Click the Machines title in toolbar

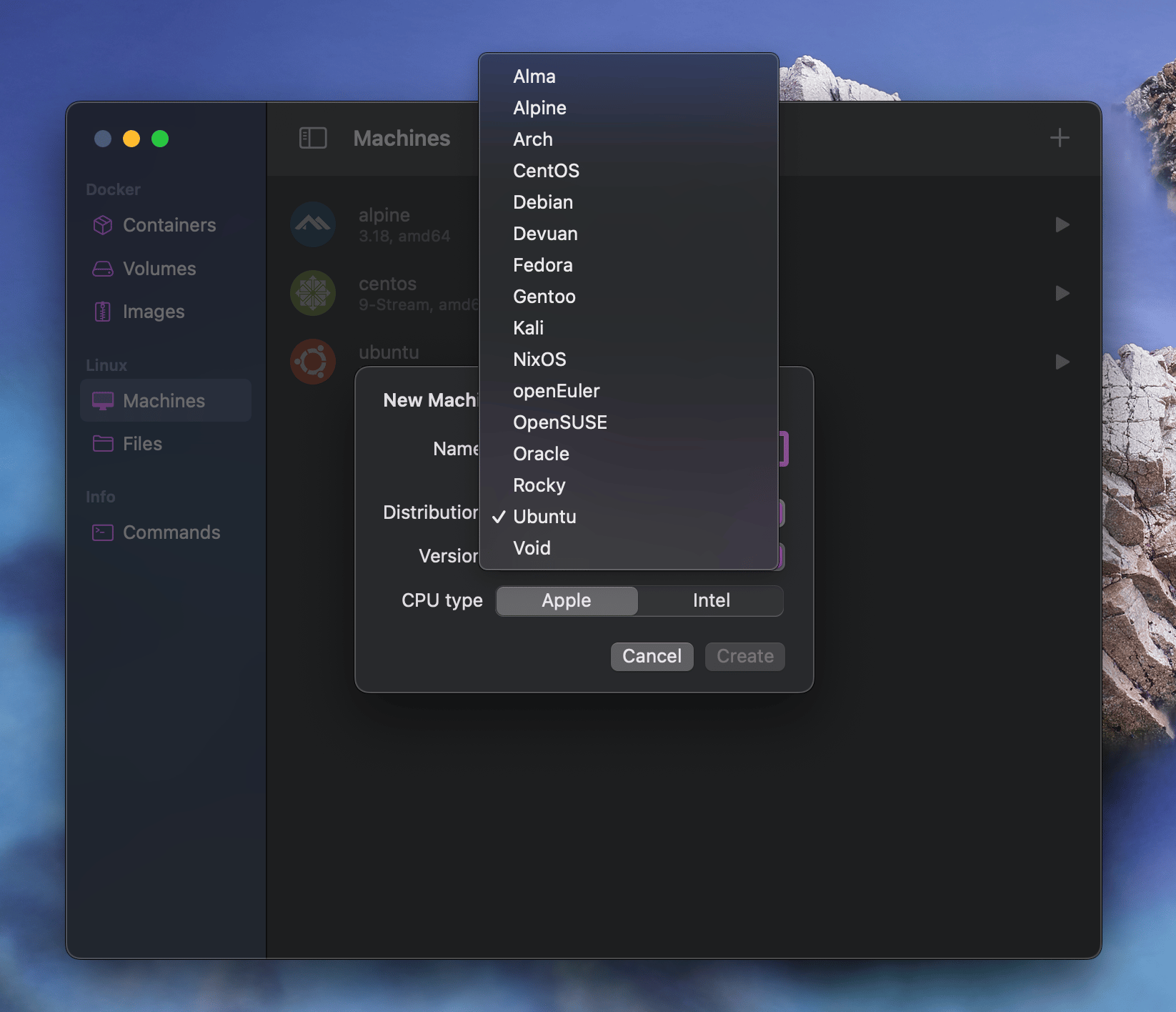point(402,138)
